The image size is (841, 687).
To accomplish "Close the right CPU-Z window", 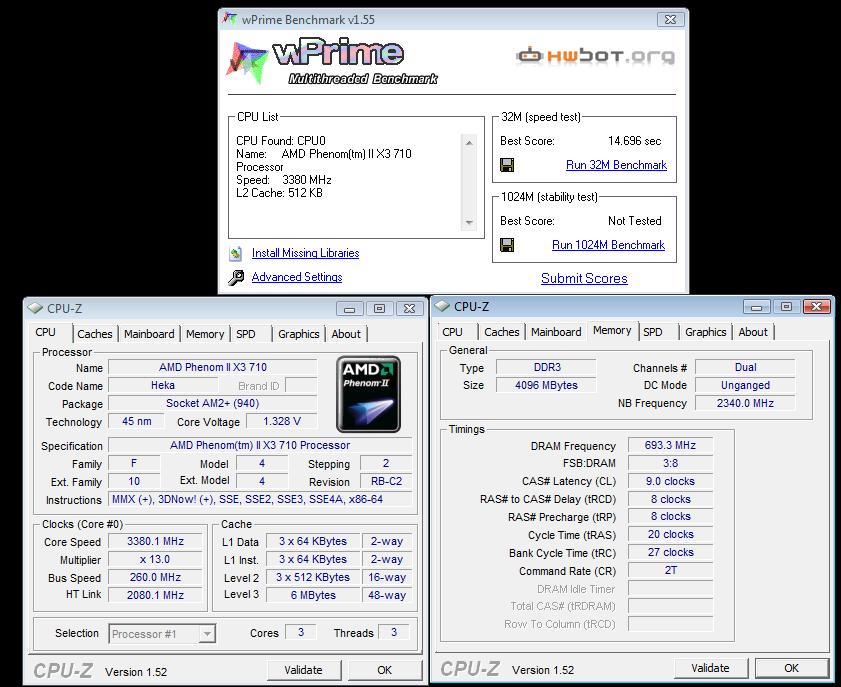I will (x=816, y=307).
